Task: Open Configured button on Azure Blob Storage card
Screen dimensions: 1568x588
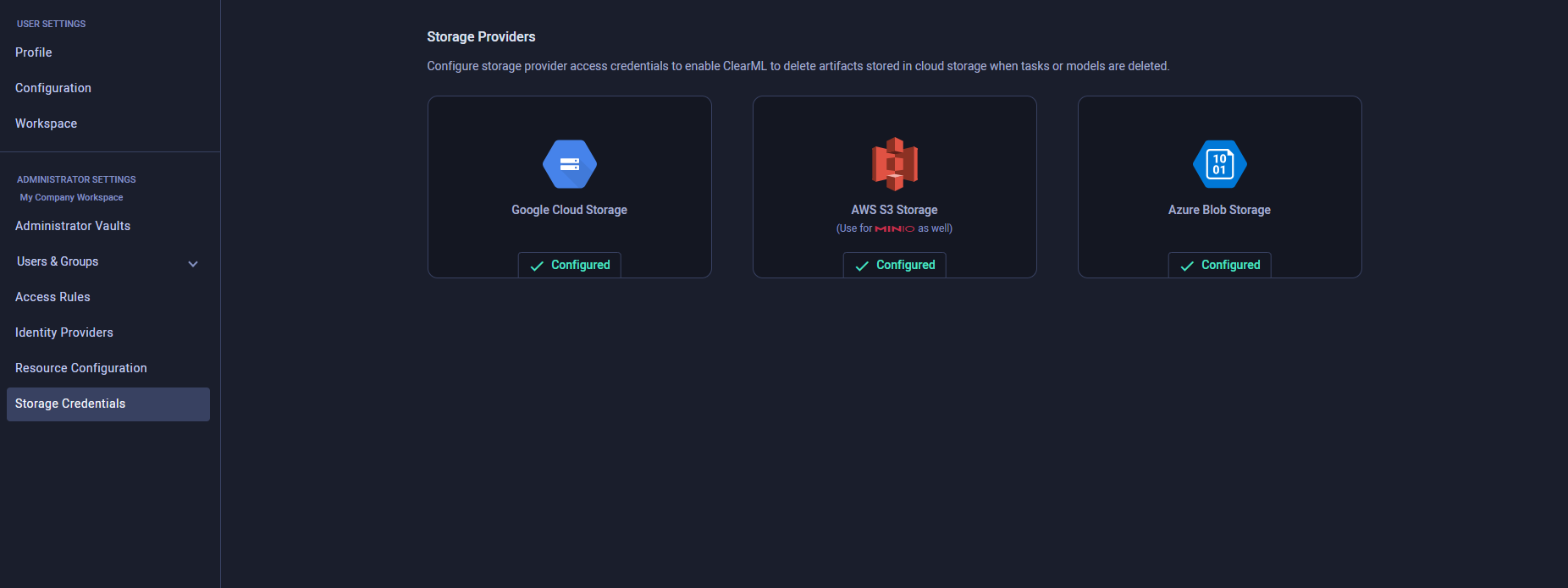Action: pos(1219,265)
